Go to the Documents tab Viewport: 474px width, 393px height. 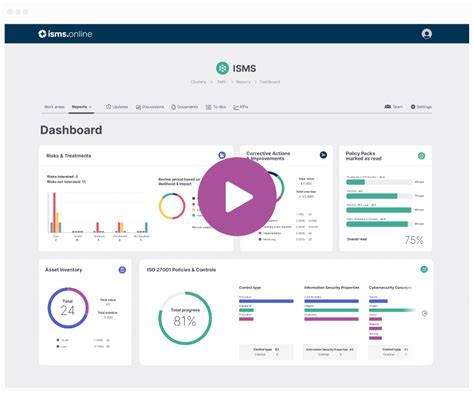tap(185, 107)
